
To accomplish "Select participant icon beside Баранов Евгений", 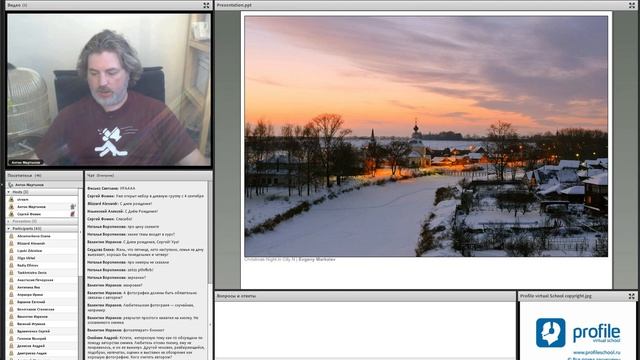I will pos(11,302).
